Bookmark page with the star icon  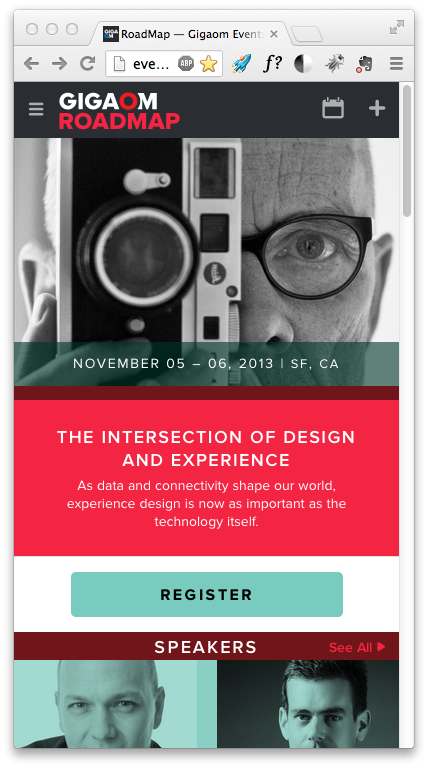[208, 64]
